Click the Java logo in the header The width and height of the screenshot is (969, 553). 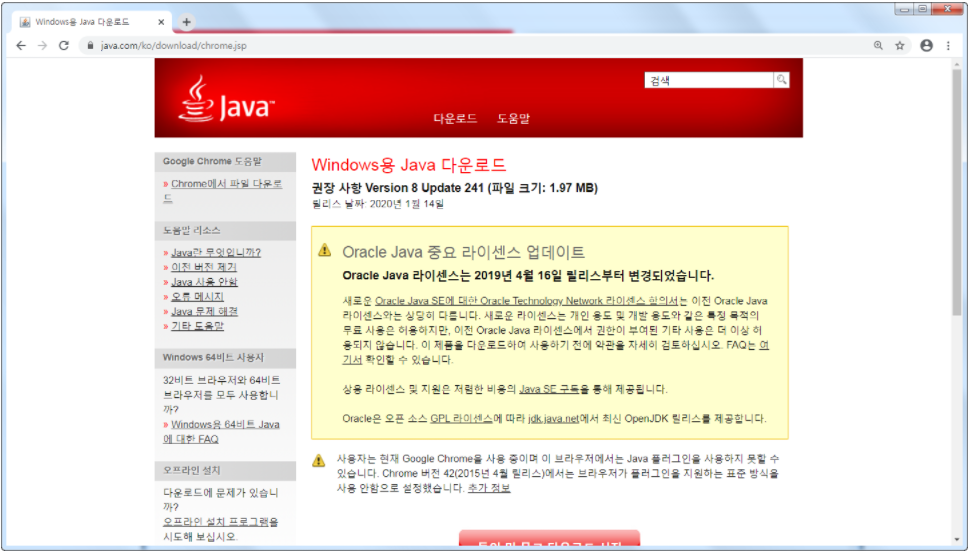coord(226,99)
